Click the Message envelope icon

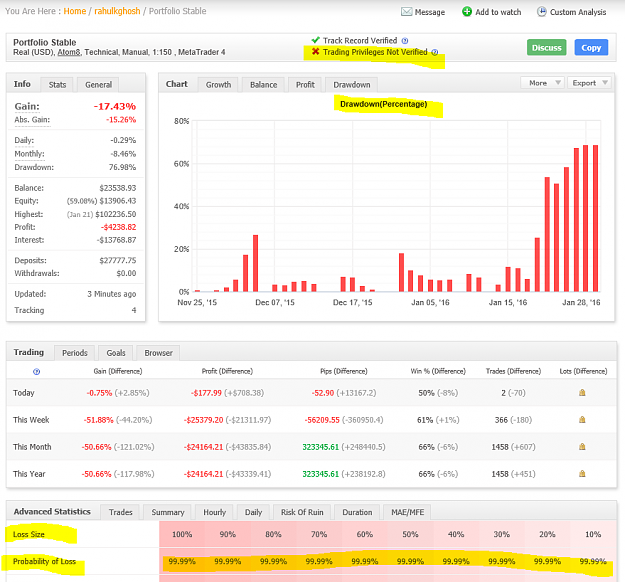coord(406,12)
